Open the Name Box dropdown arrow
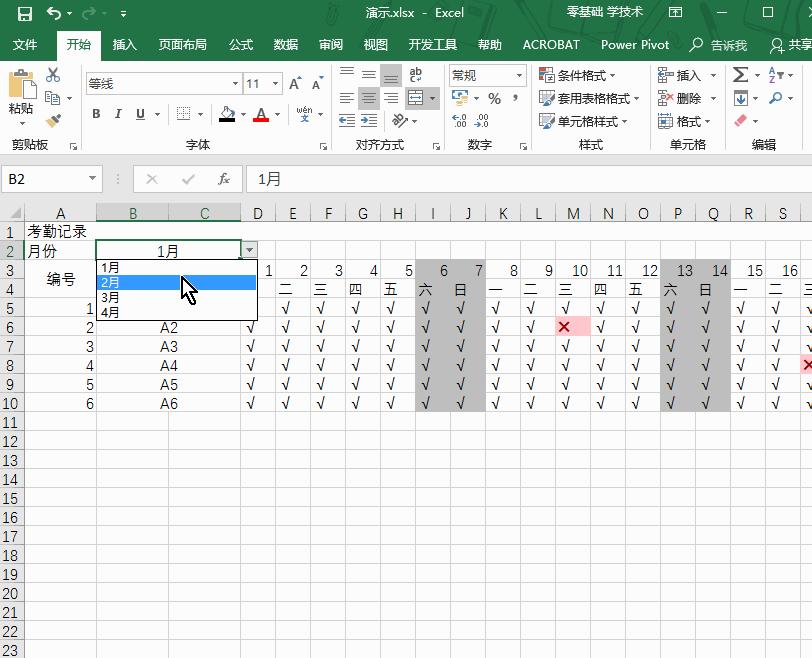This screenshot has height=658, width=812. 92,179
